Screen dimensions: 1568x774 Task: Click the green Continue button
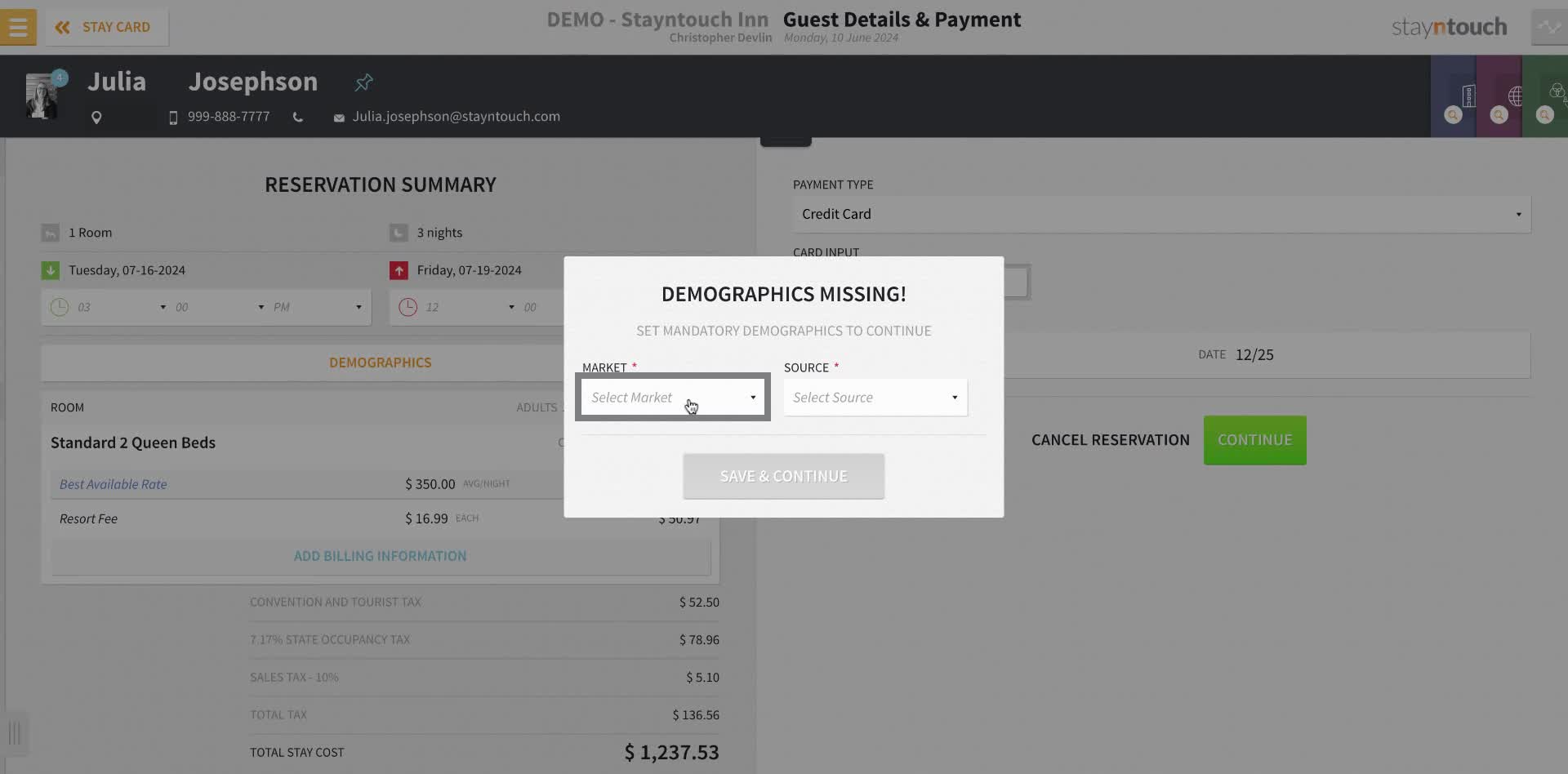coord(1255,440)
